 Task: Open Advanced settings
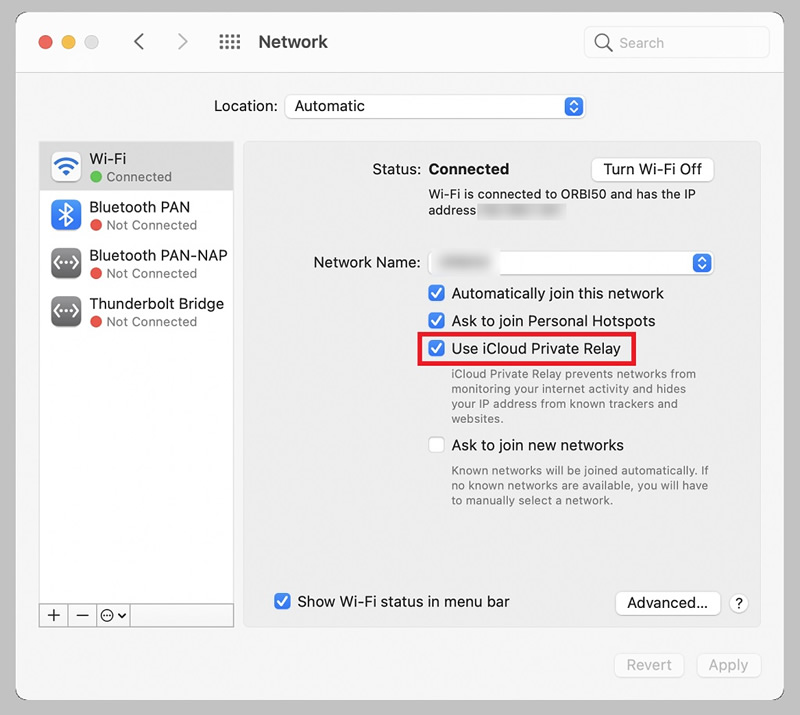tap(667, 603)
